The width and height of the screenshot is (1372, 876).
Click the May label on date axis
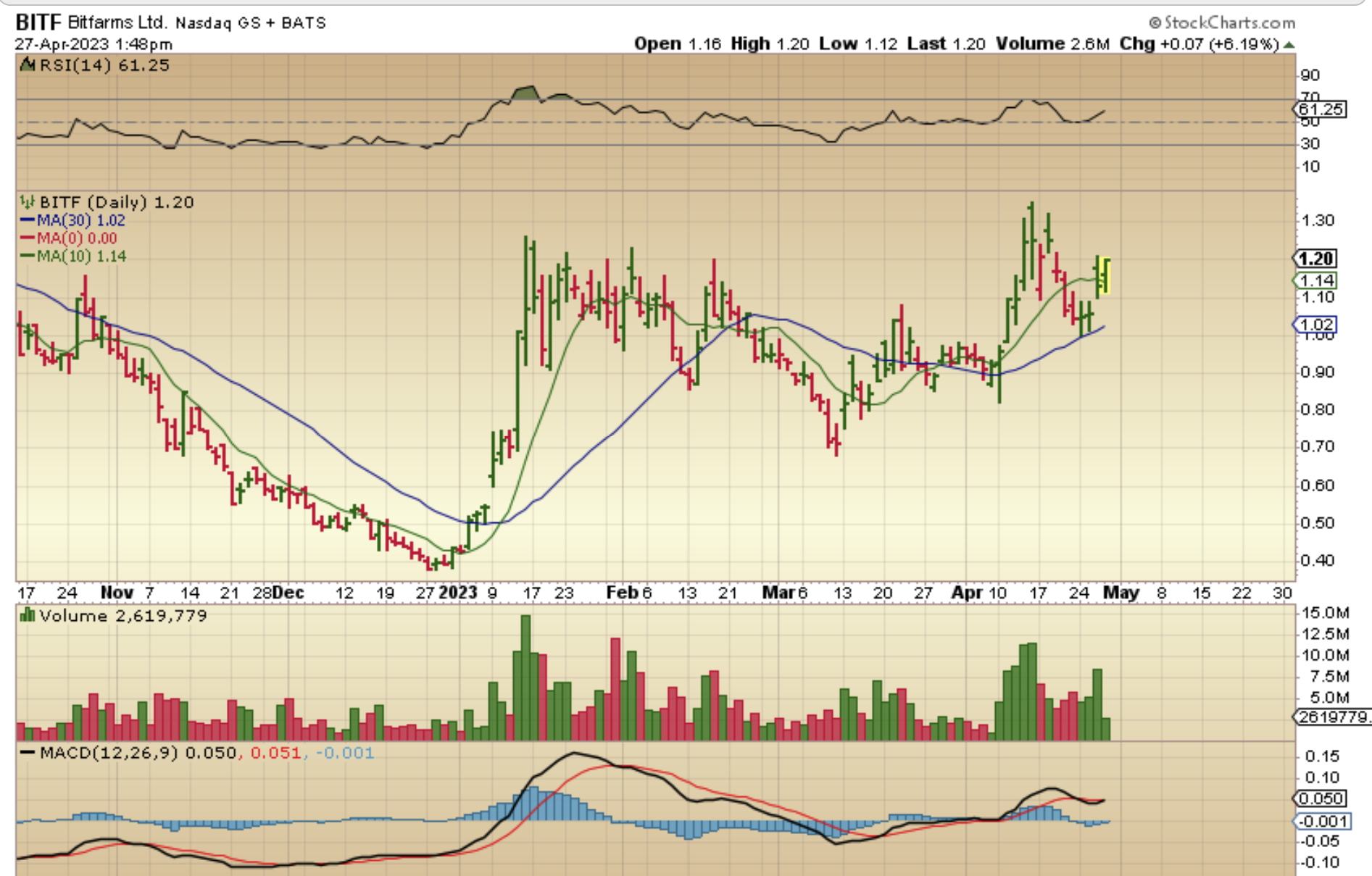(x=1121, y=593)
